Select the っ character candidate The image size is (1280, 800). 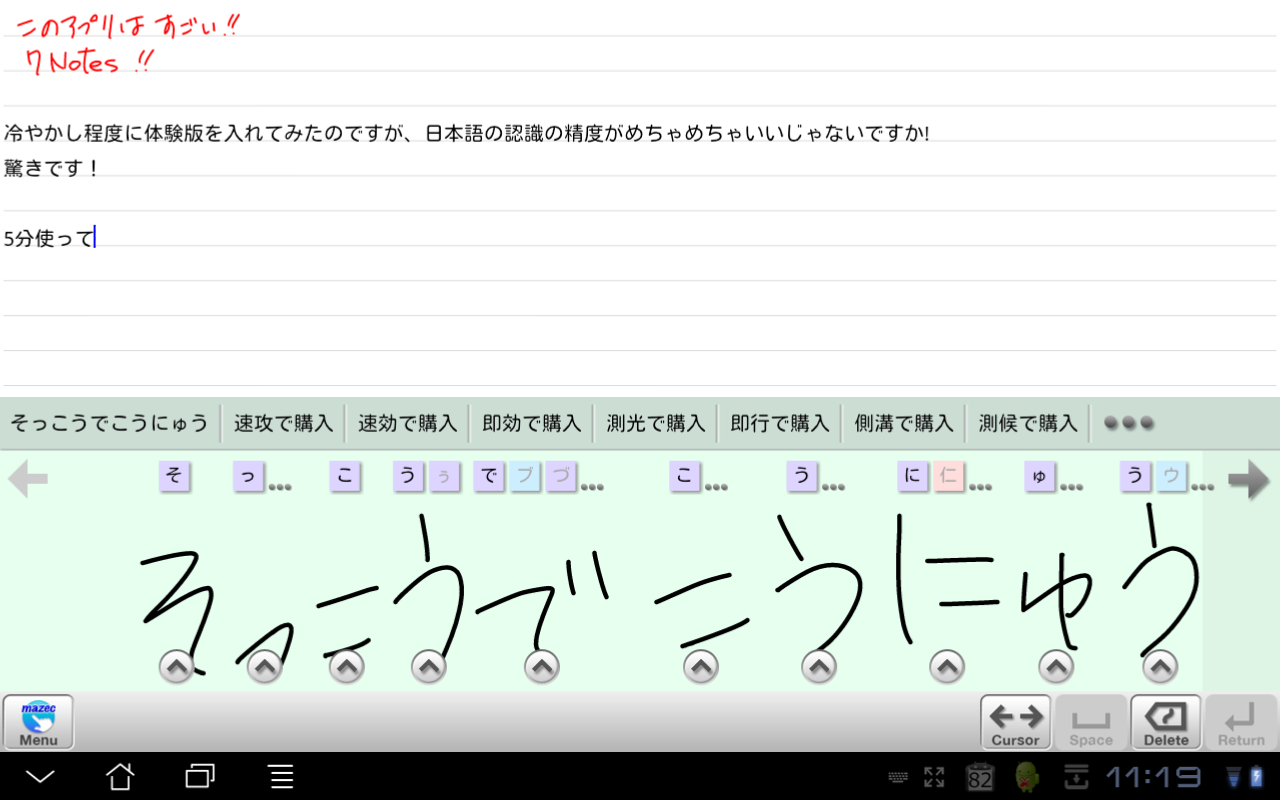[249, 476]
